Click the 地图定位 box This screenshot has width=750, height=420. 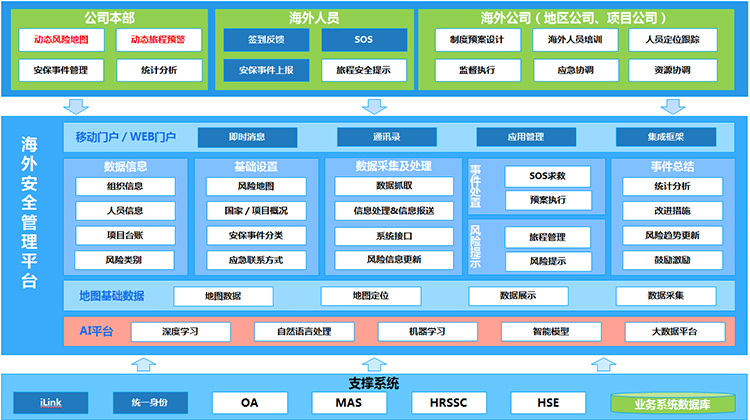[x=371, y=296]
